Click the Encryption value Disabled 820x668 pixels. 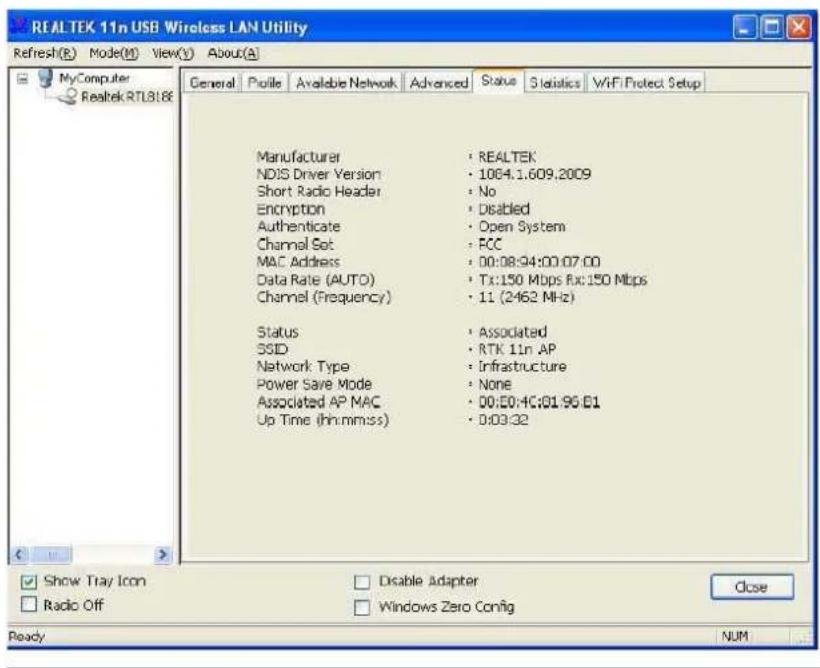(504, 209)
